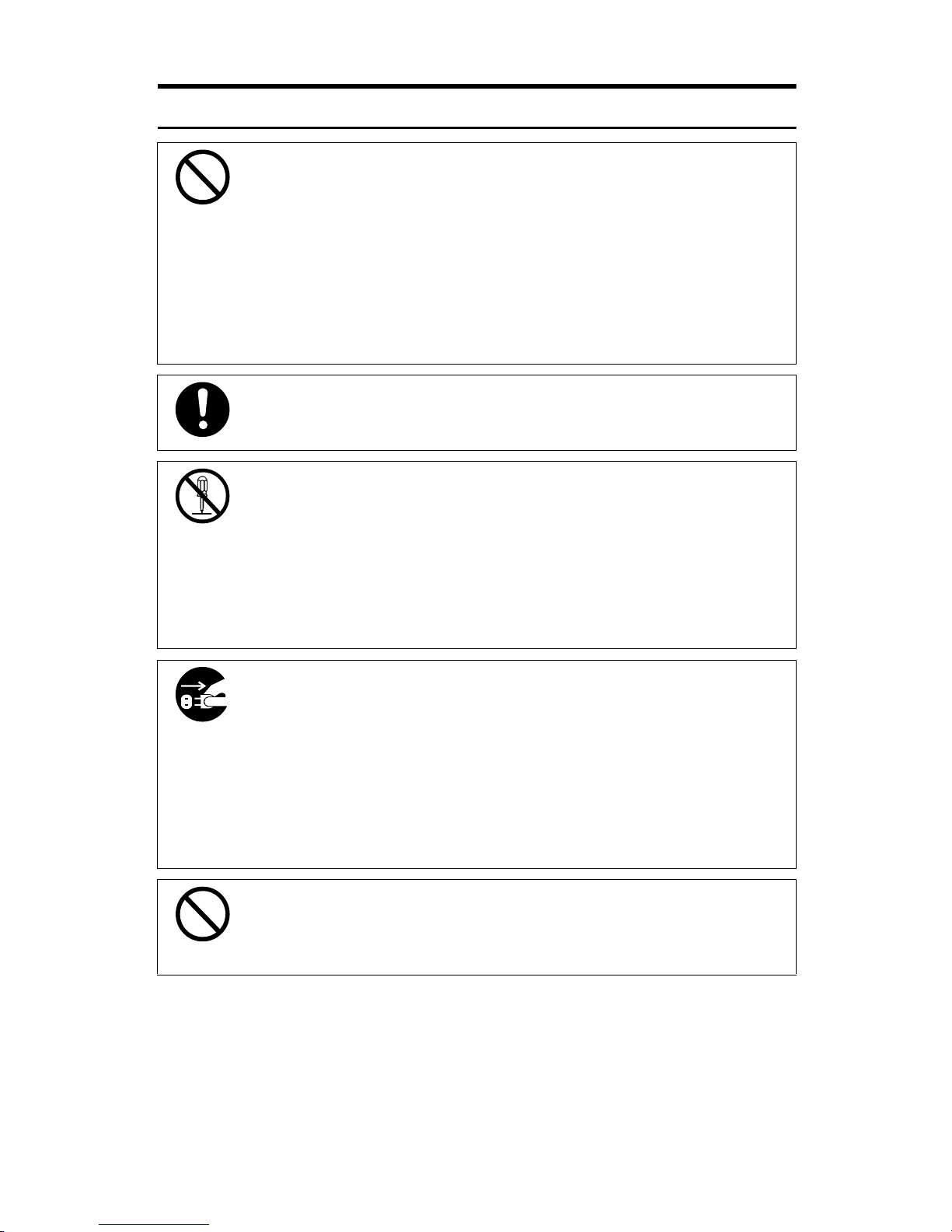Click the blank page area below the last box
Viewport: 952px width, 1232px height.
tap(476, 1088)
